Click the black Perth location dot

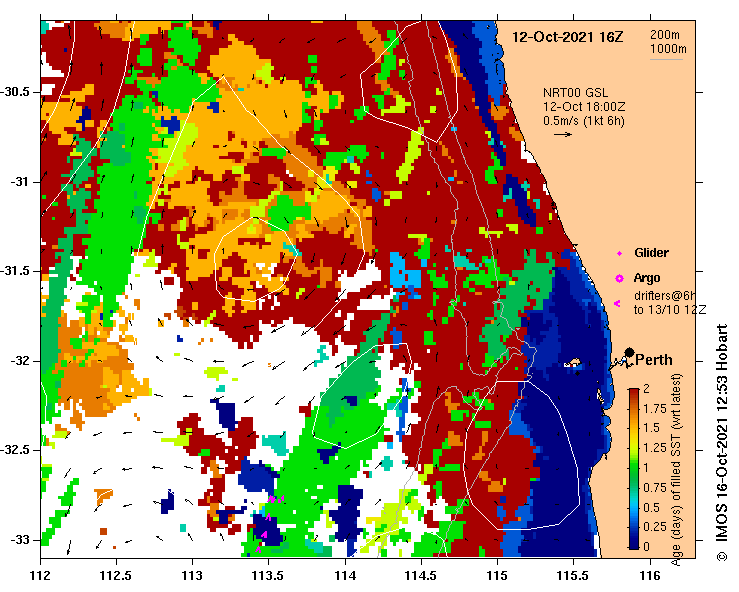629,353
